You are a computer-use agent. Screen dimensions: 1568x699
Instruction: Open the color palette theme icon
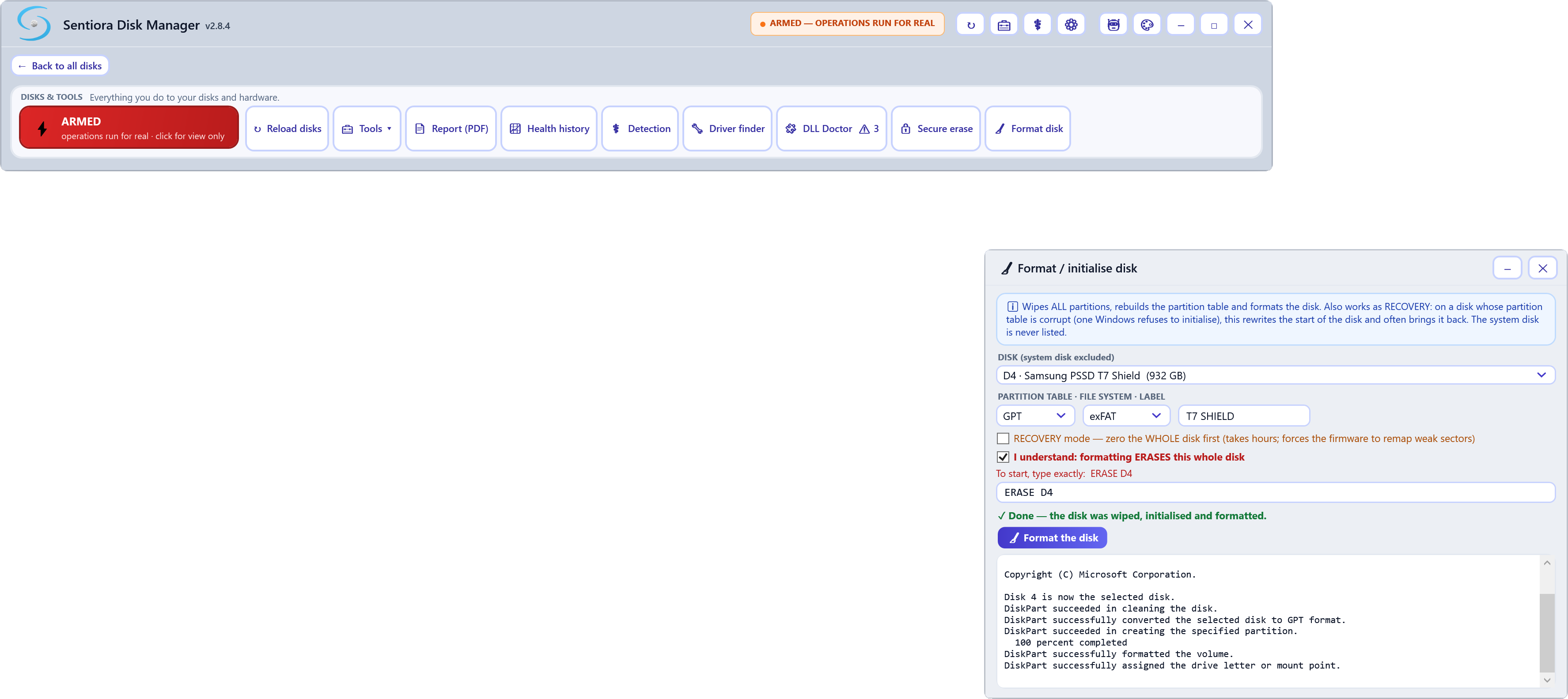[1147, 25]
